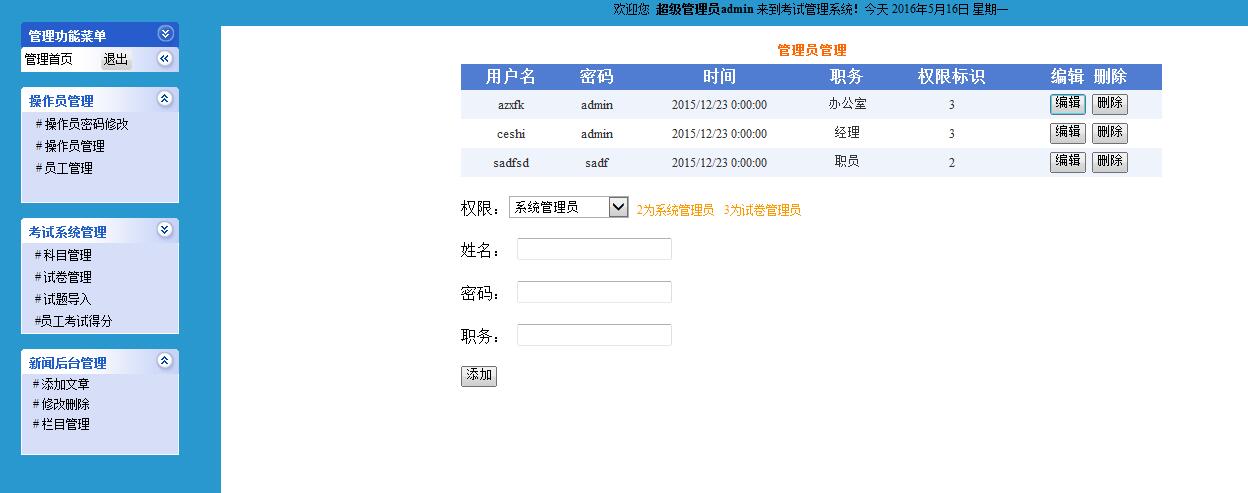Click the 考试系统管理 section header title
This screenshot has height=493, width=1248.
point(67,232)
